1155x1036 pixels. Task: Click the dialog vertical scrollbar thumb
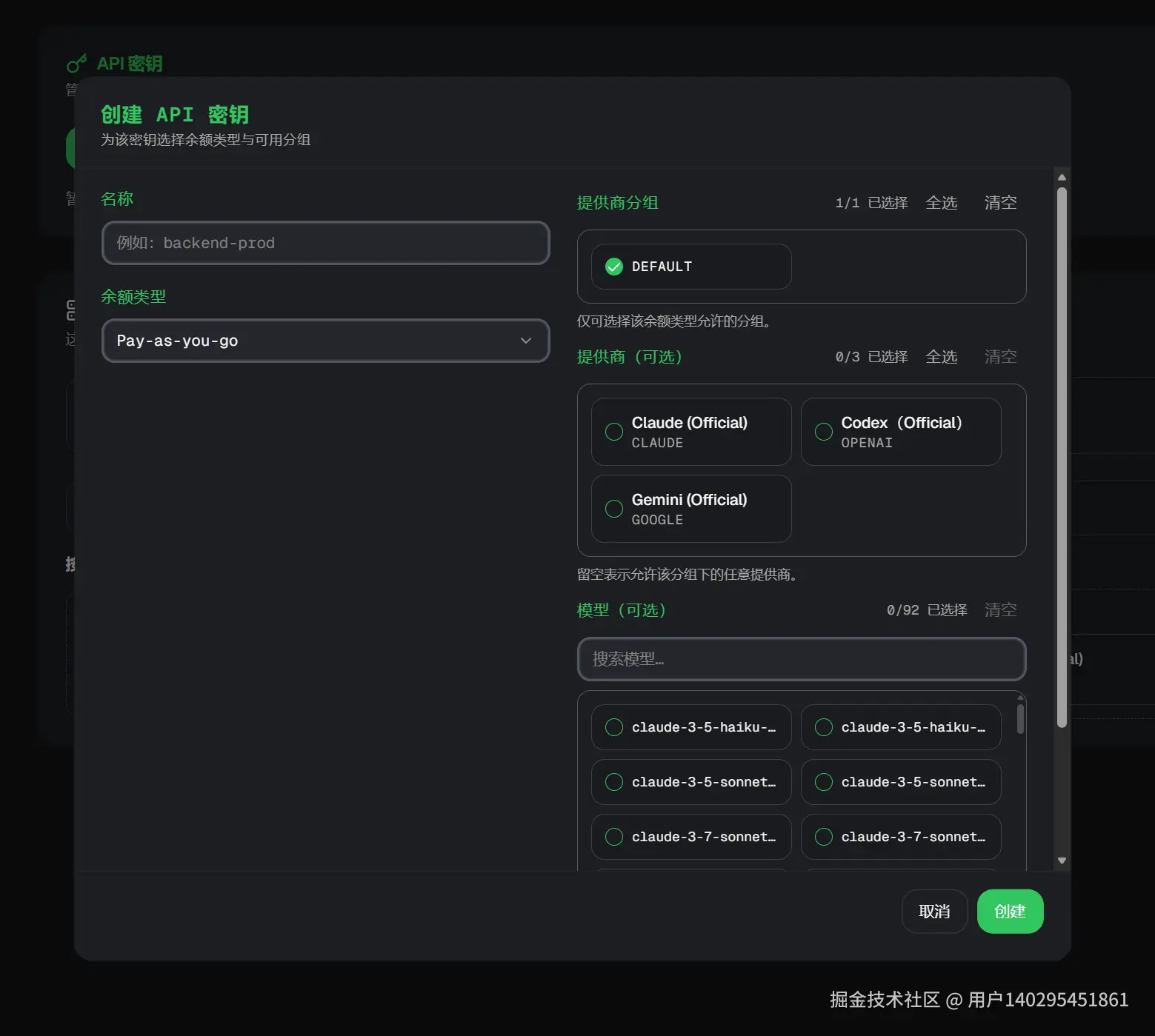click(x=1062, y=457)
